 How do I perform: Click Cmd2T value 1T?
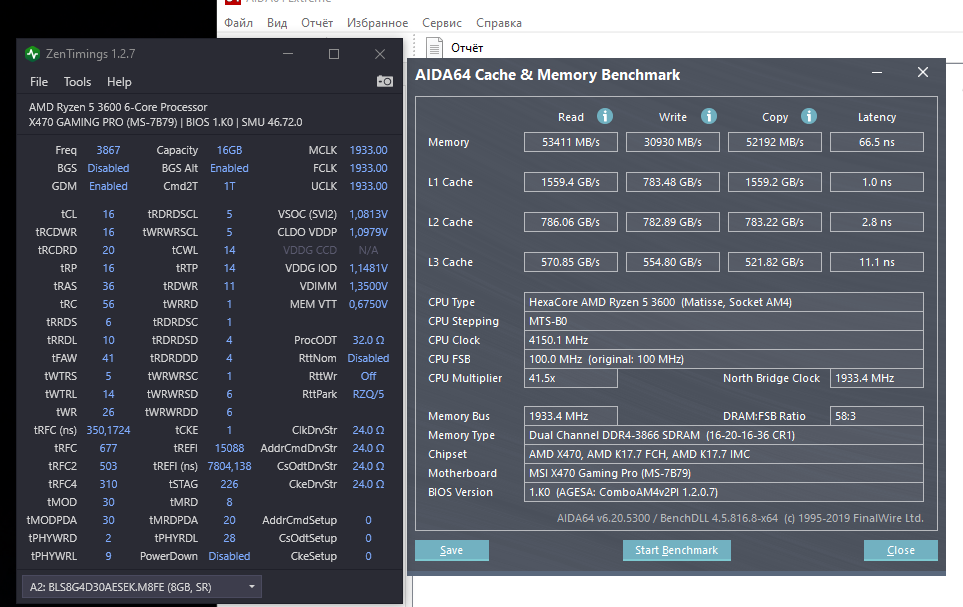(x=229, y=186)
